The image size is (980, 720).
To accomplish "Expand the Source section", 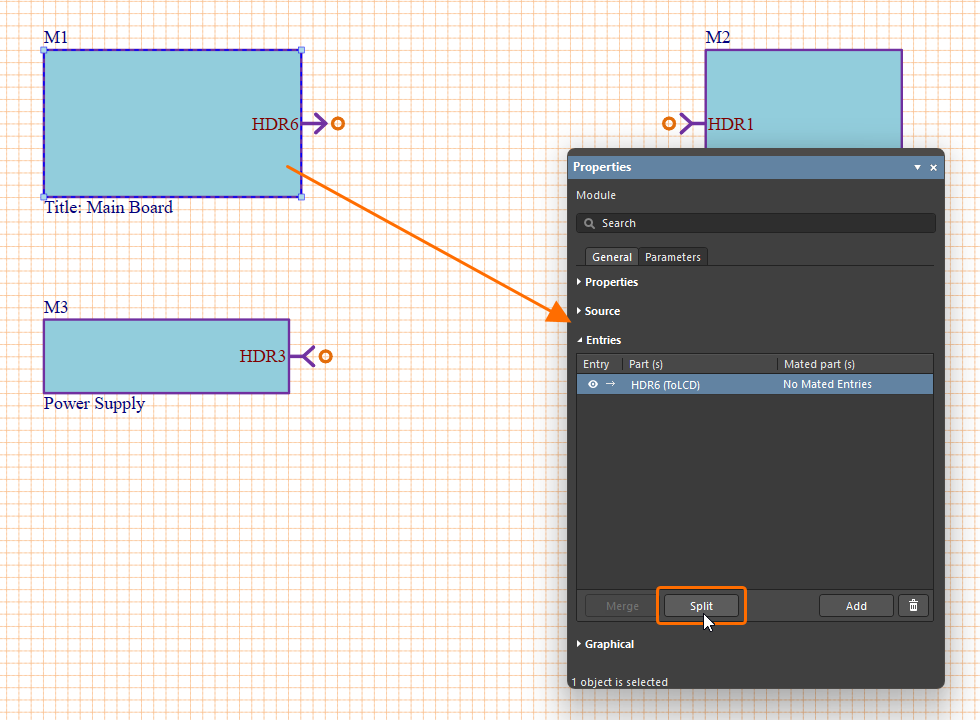I will click(x=599, y=311).
